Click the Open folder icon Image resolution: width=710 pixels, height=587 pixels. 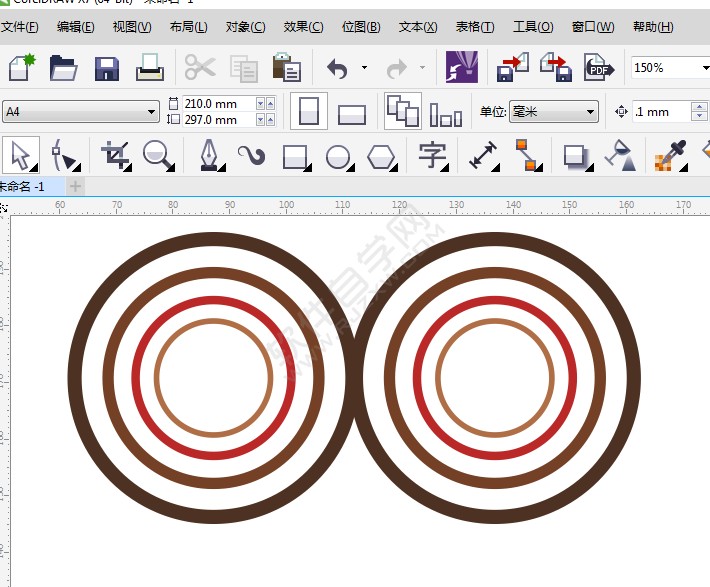coord(64,68)
